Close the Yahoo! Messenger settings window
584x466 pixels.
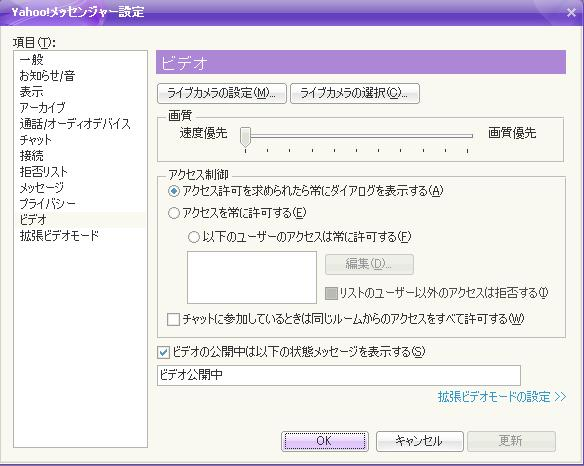571,13
